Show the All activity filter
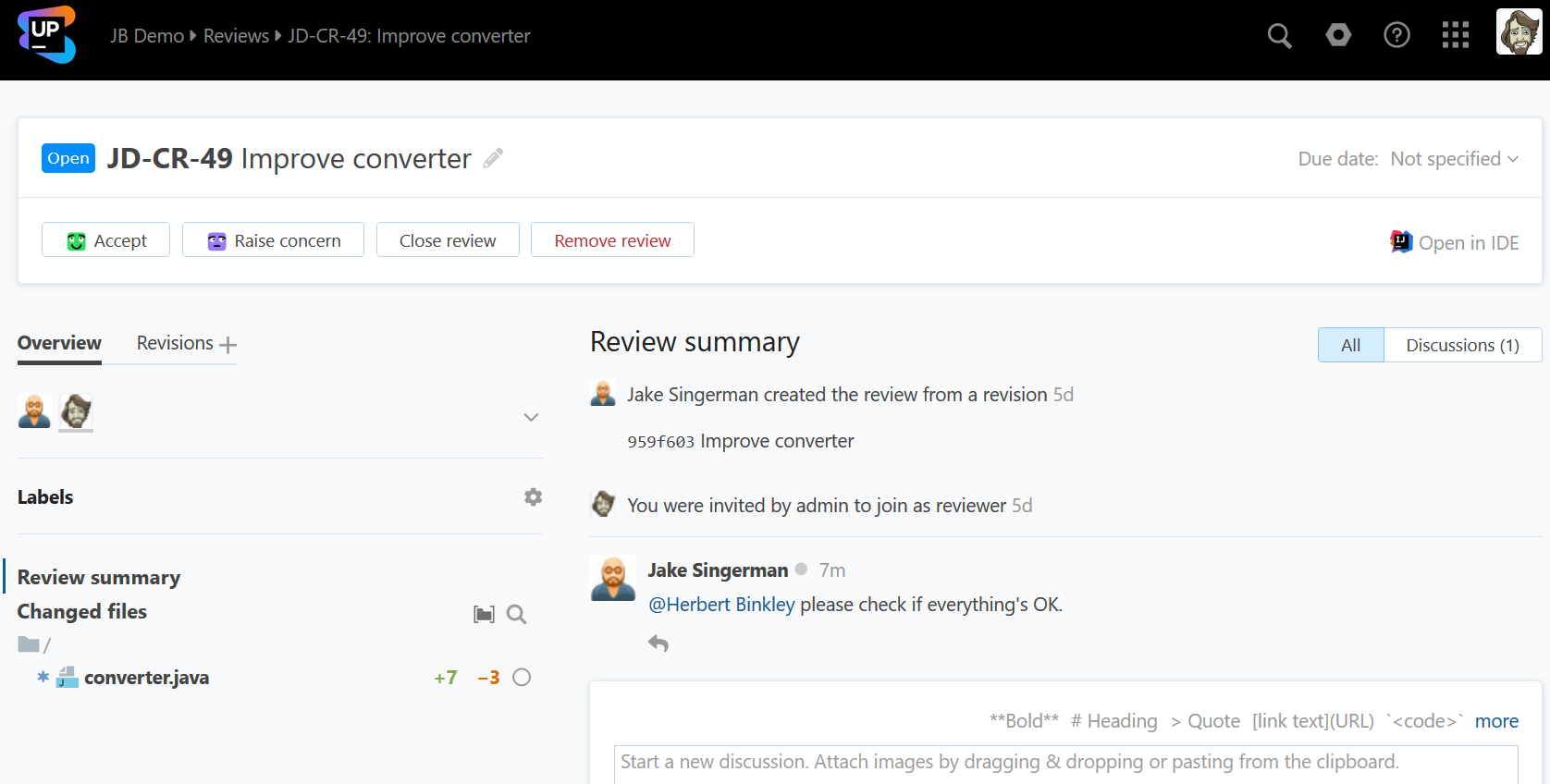The height and width of the screenshot is (784, 1550). tap(1350, 345)
